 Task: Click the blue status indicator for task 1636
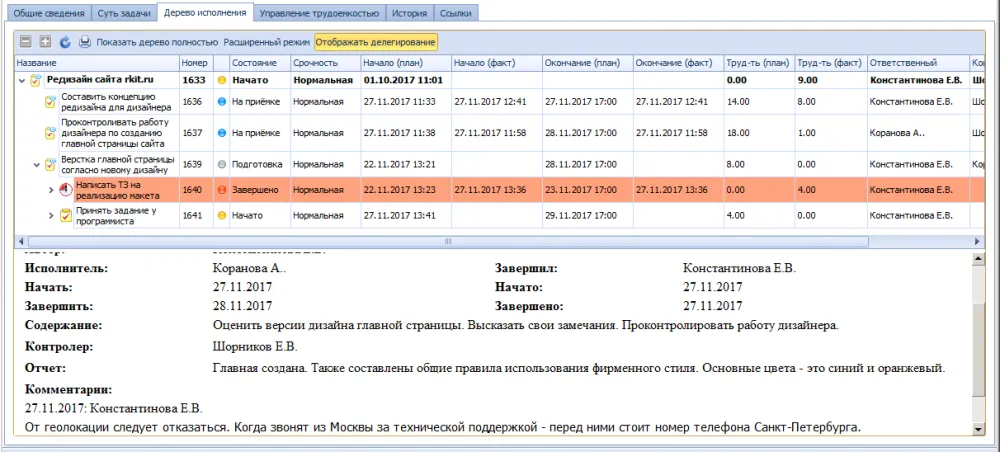222,102
